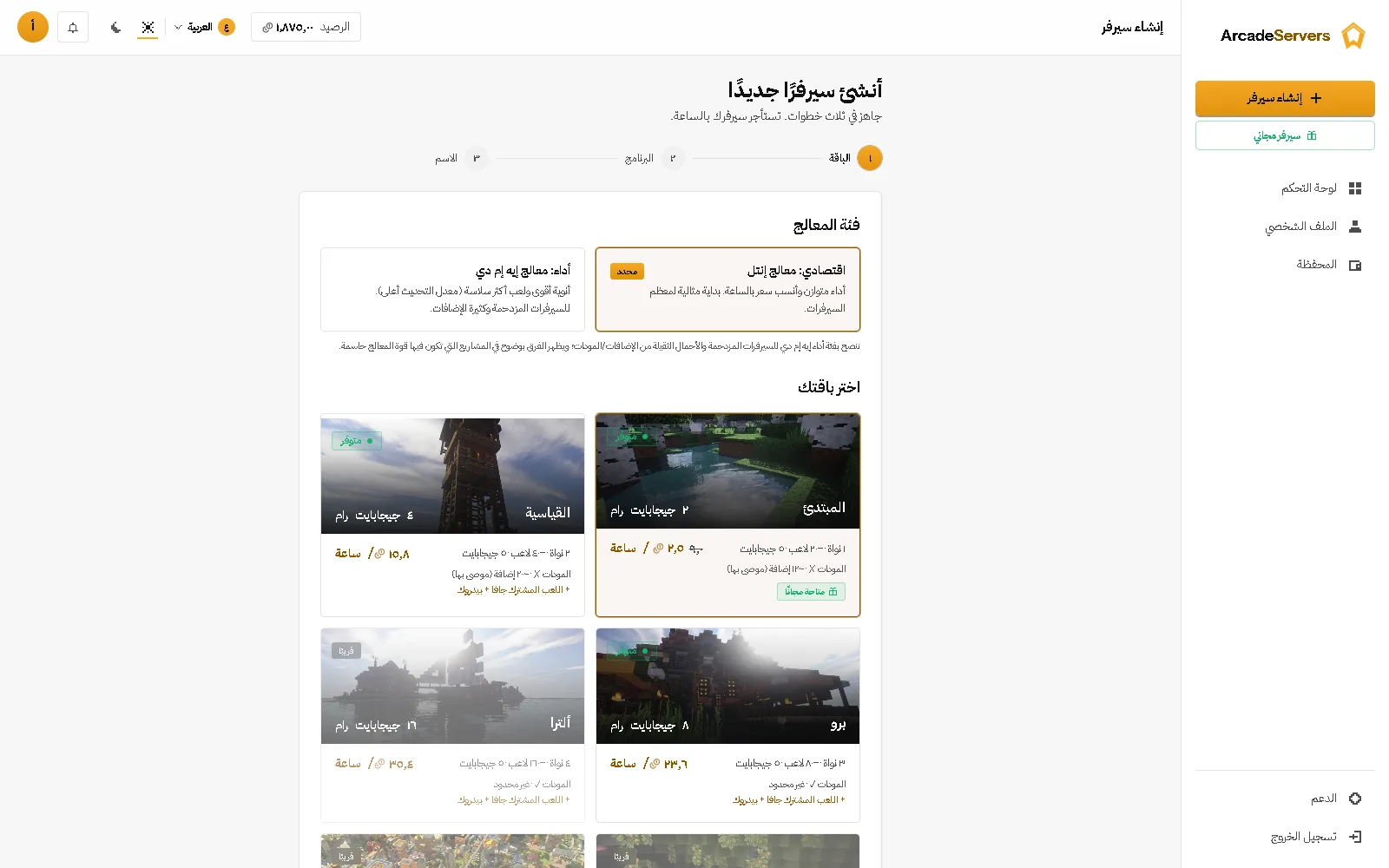Image resolution: width=1389 pixels, height=868 pixels.
Task: Click the ArcadeServers logo
Action: (1292, 36)
